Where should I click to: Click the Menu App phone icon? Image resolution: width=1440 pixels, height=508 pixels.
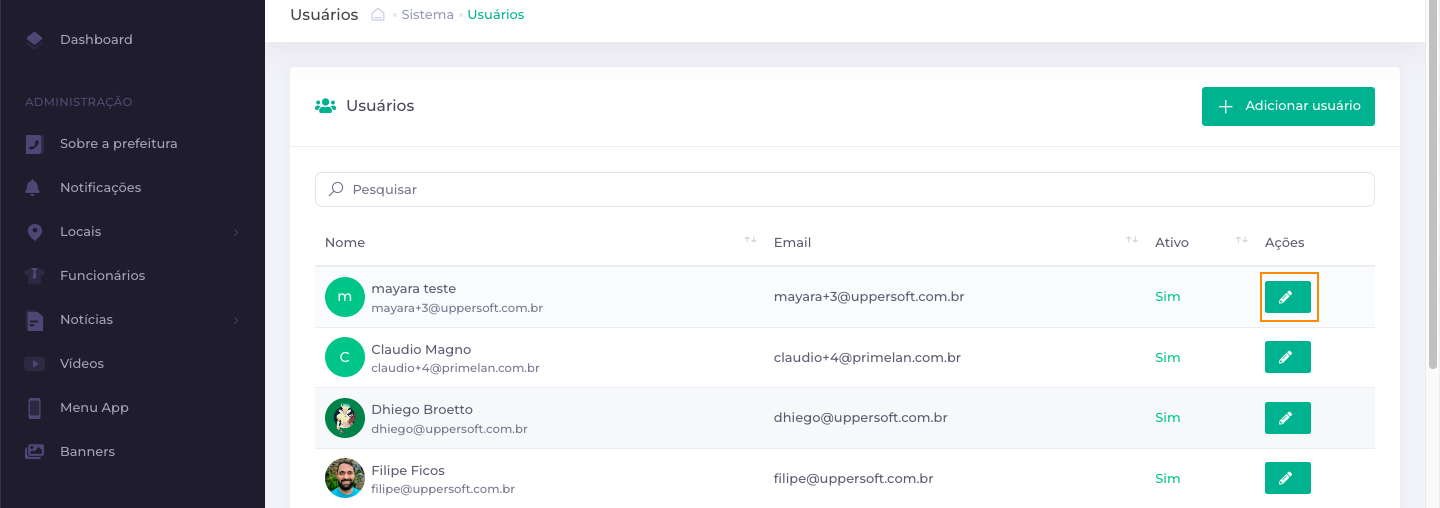click(34, 408)
